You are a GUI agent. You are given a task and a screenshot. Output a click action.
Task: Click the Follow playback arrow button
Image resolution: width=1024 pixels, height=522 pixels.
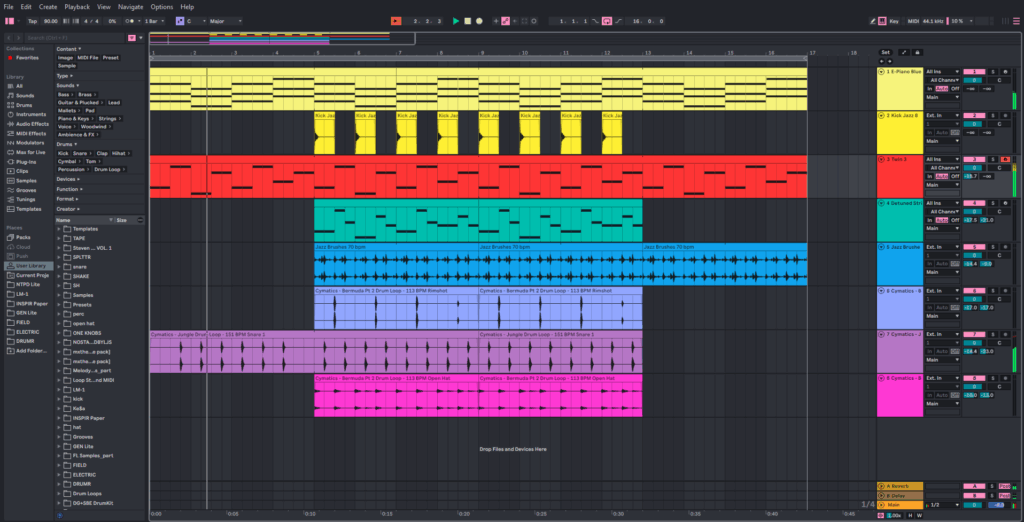396,20
